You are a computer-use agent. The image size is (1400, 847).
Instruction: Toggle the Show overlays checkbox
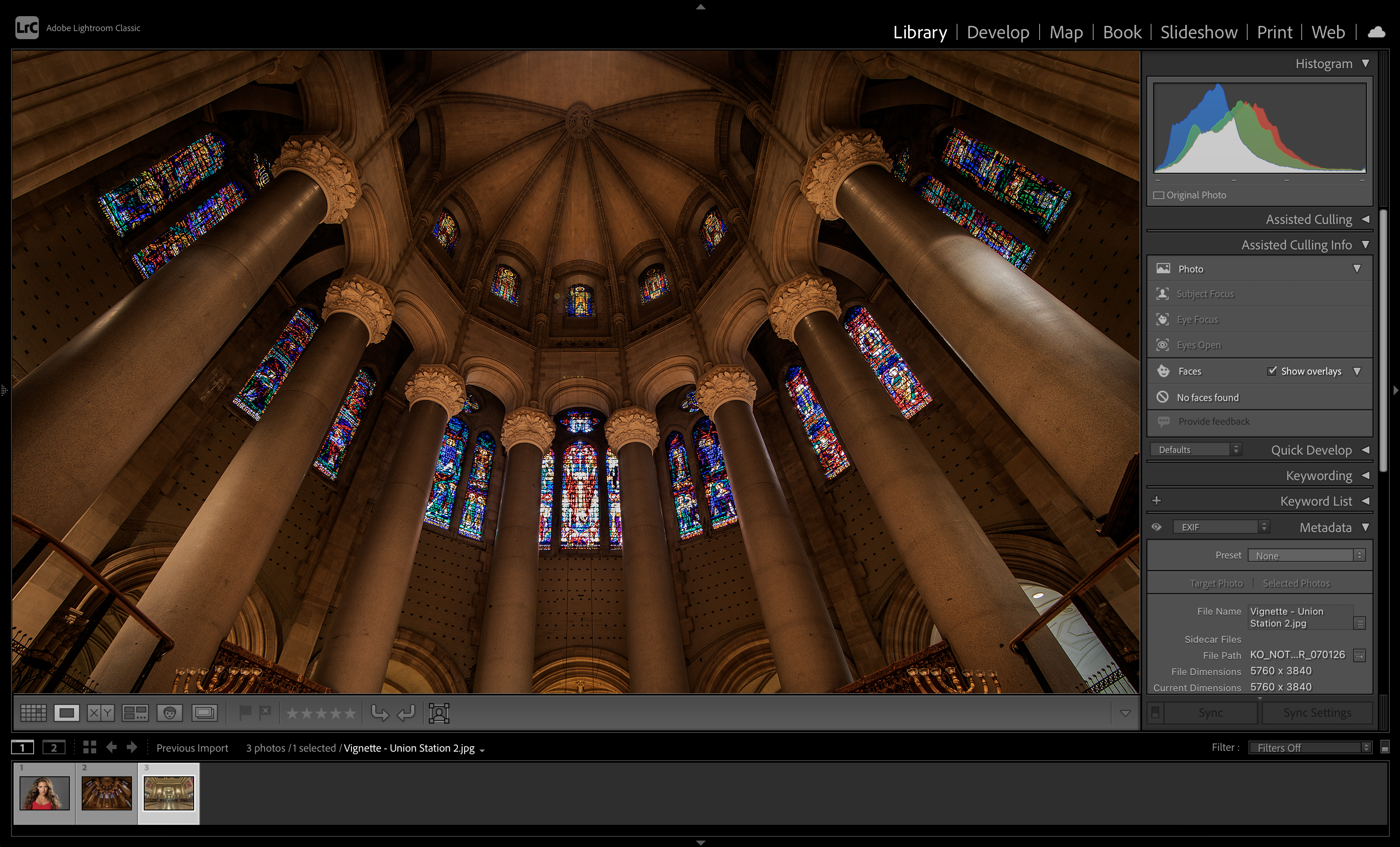click(1272, 371)
